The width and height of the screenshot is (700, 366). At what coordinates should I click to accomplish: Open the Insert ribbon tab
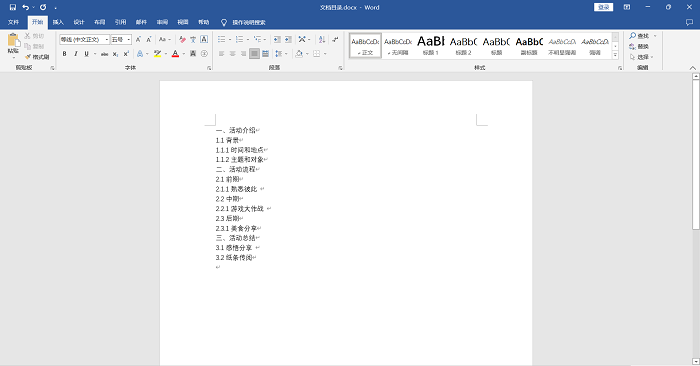pyautogui.click(x=58, y=22)
